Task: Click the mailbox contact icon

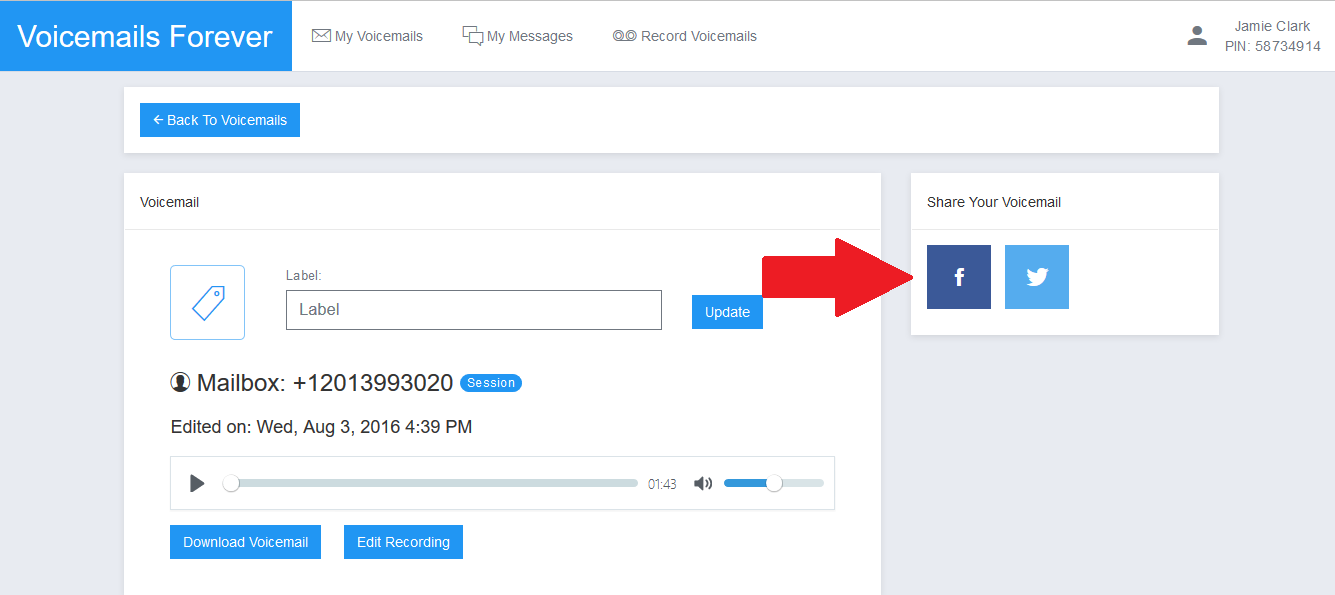Action: 180,382
